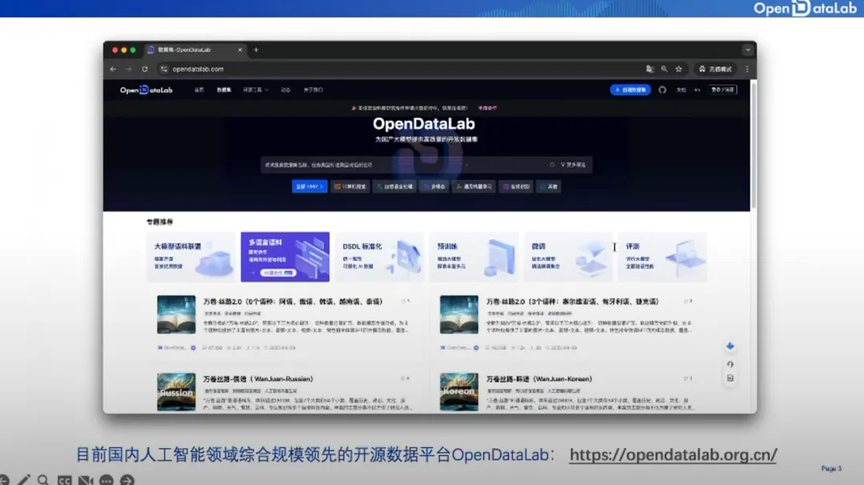Select the 数据集 navigation menu item

click(224, 90)
